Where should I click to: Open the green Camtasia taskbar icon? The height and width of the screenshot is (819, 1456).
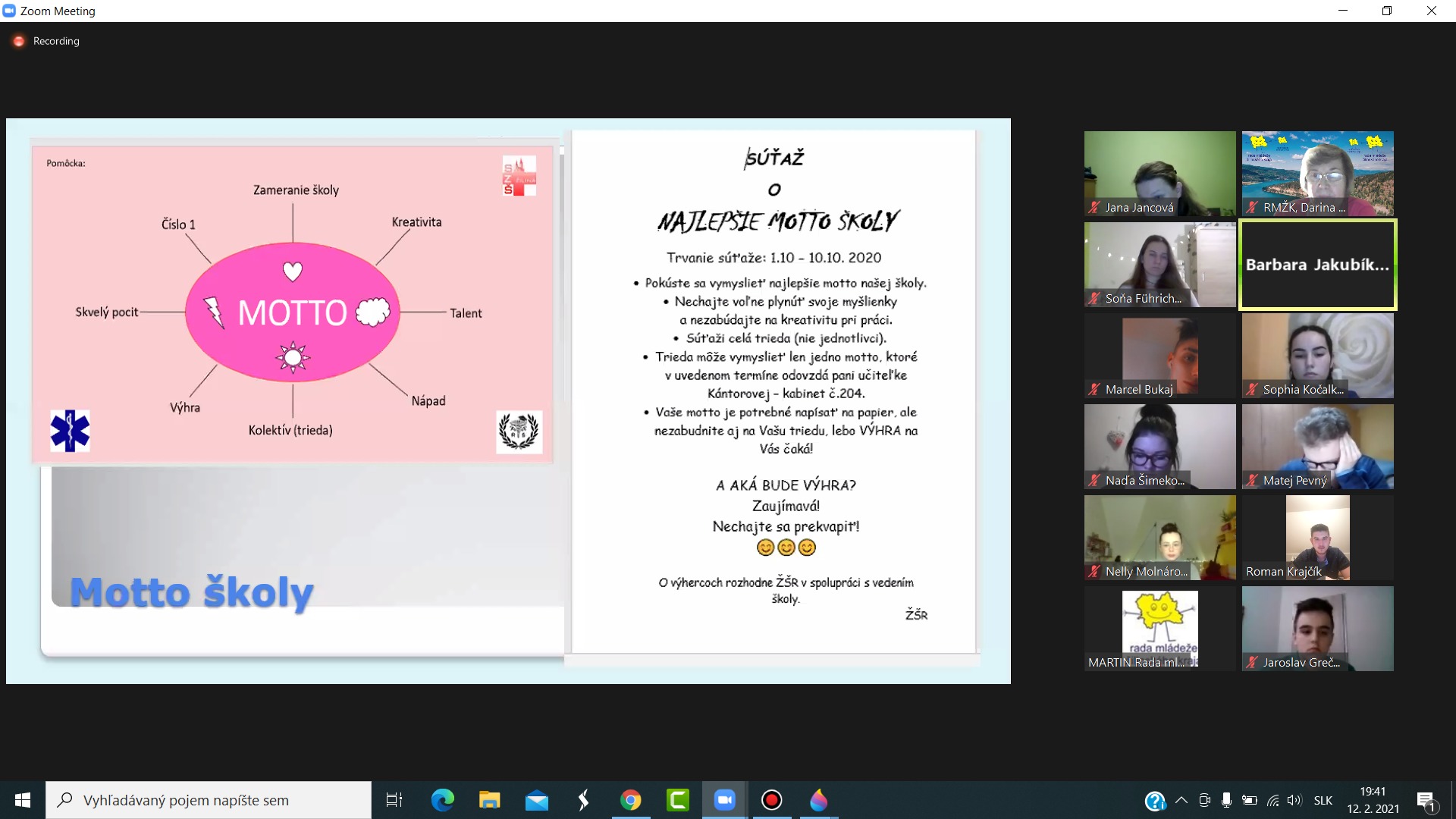(678, 800)
